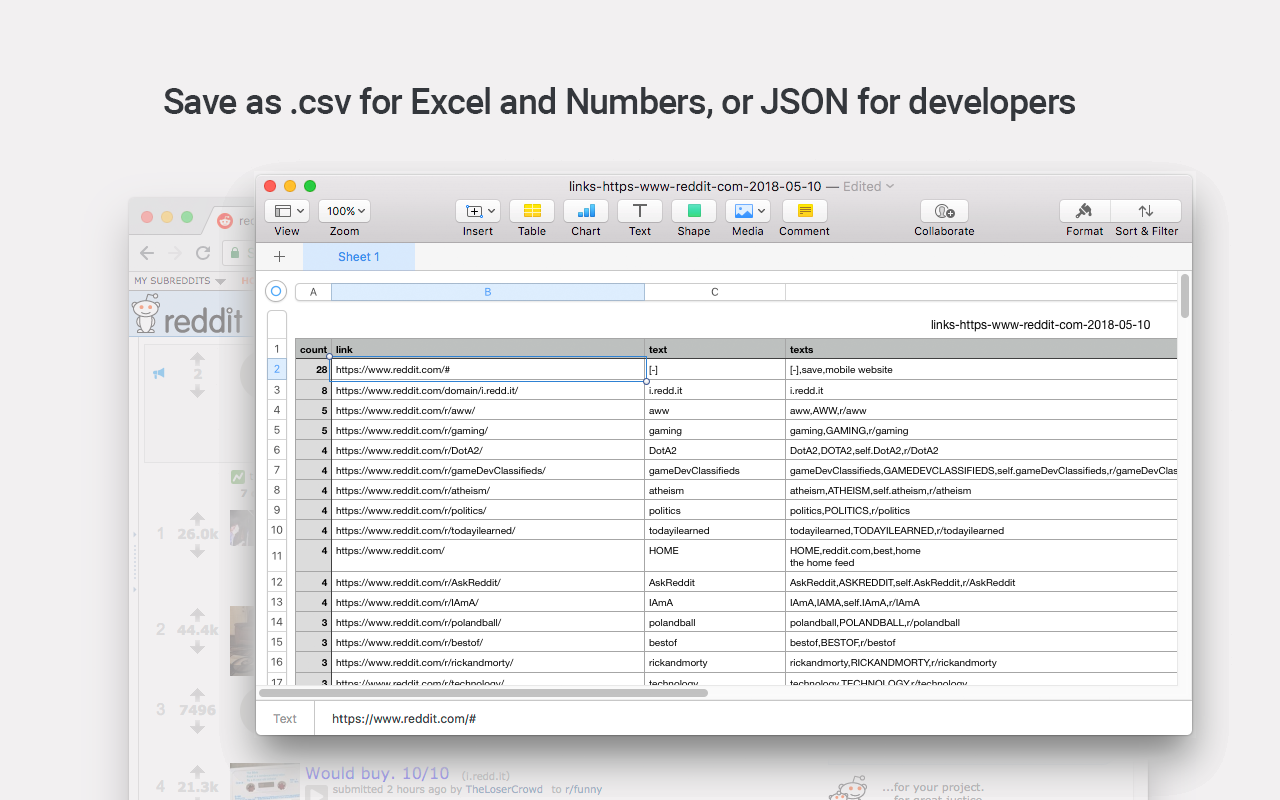Viewport: 1280px width, 800px height.
Task: Click the browser back arrow
Action: [x=147, y=253]
